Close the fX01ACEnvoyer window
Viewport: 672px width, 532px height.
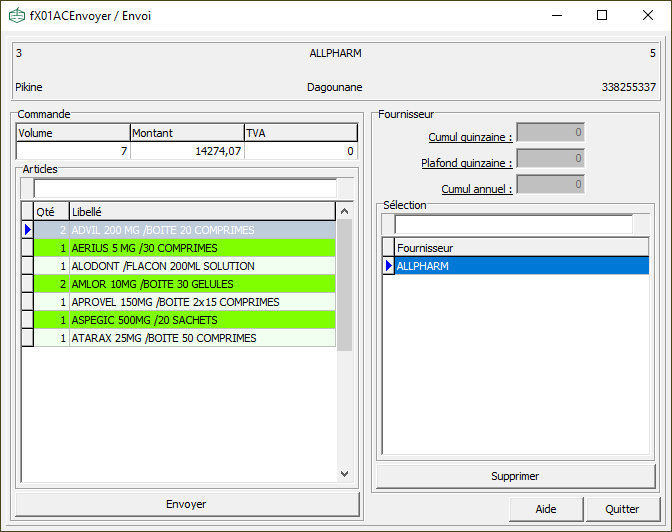pos(648,15)
